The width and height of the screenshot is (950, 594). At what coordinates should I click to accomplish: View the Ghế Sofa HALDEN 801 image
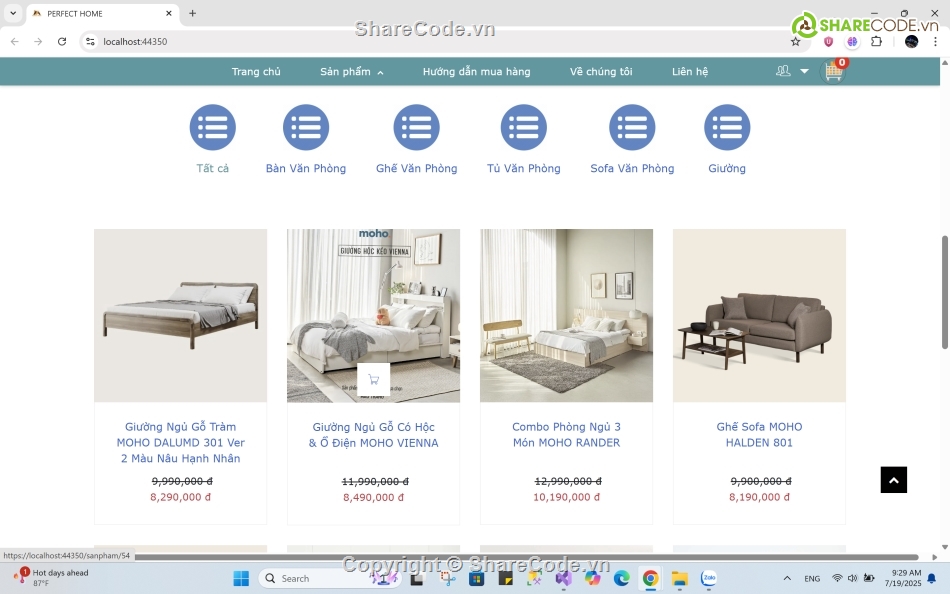[759, 315]
